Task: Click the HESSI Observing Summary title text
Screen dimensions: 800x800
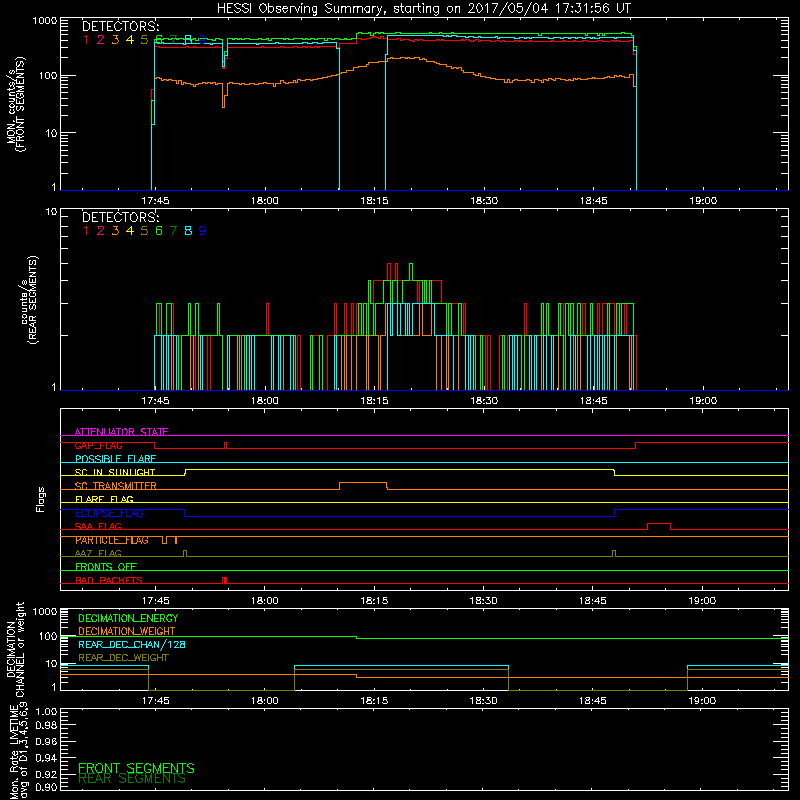Action: (424, 8)
